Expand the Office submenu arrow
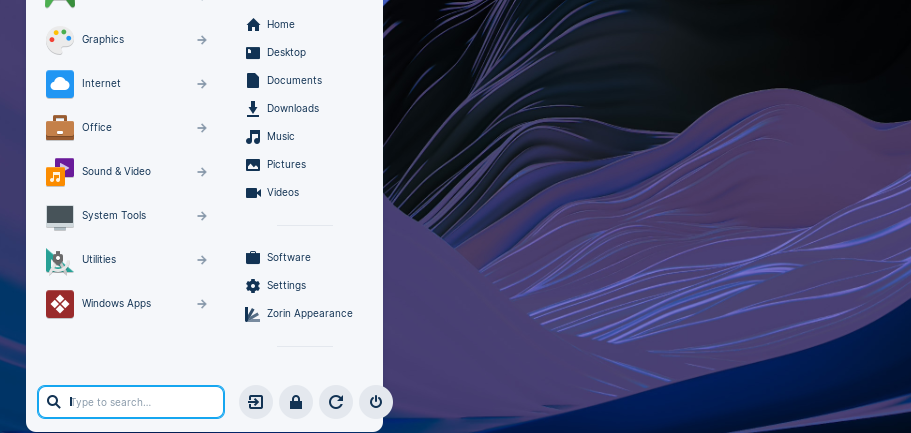 click(202, 128)
